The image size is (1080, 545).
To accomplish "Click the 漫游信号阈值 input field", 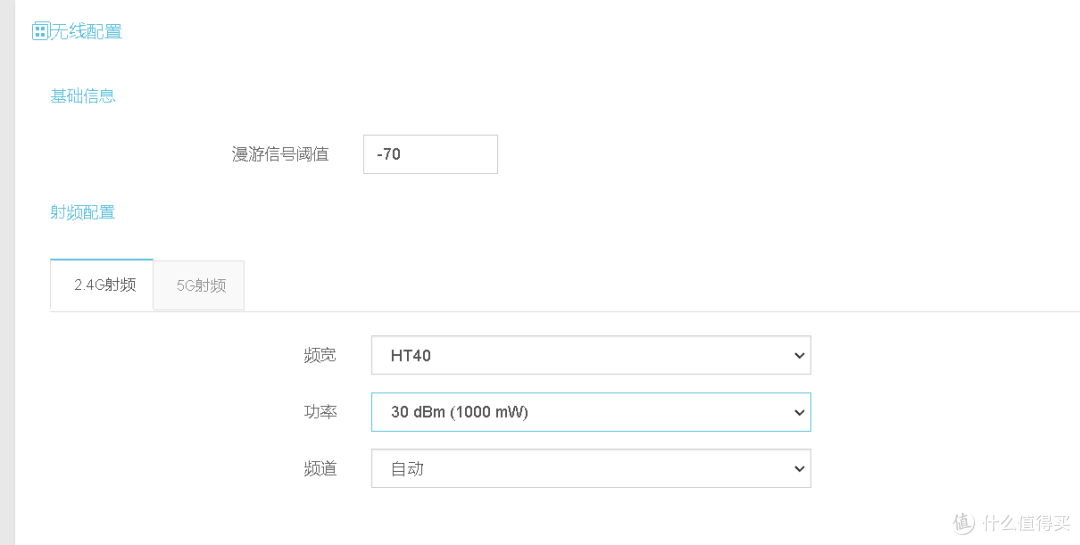I will pos(430,154).
